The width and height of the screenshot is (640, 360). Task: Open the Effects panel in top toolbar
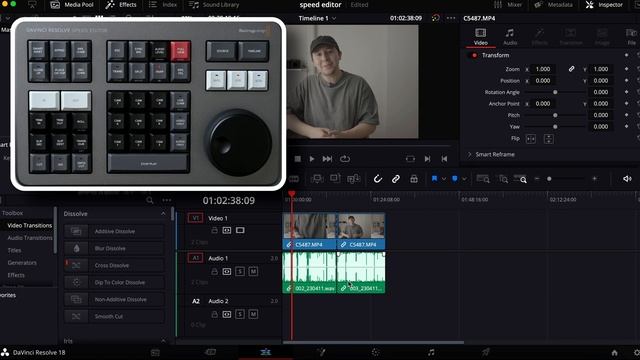pos(121,5)
